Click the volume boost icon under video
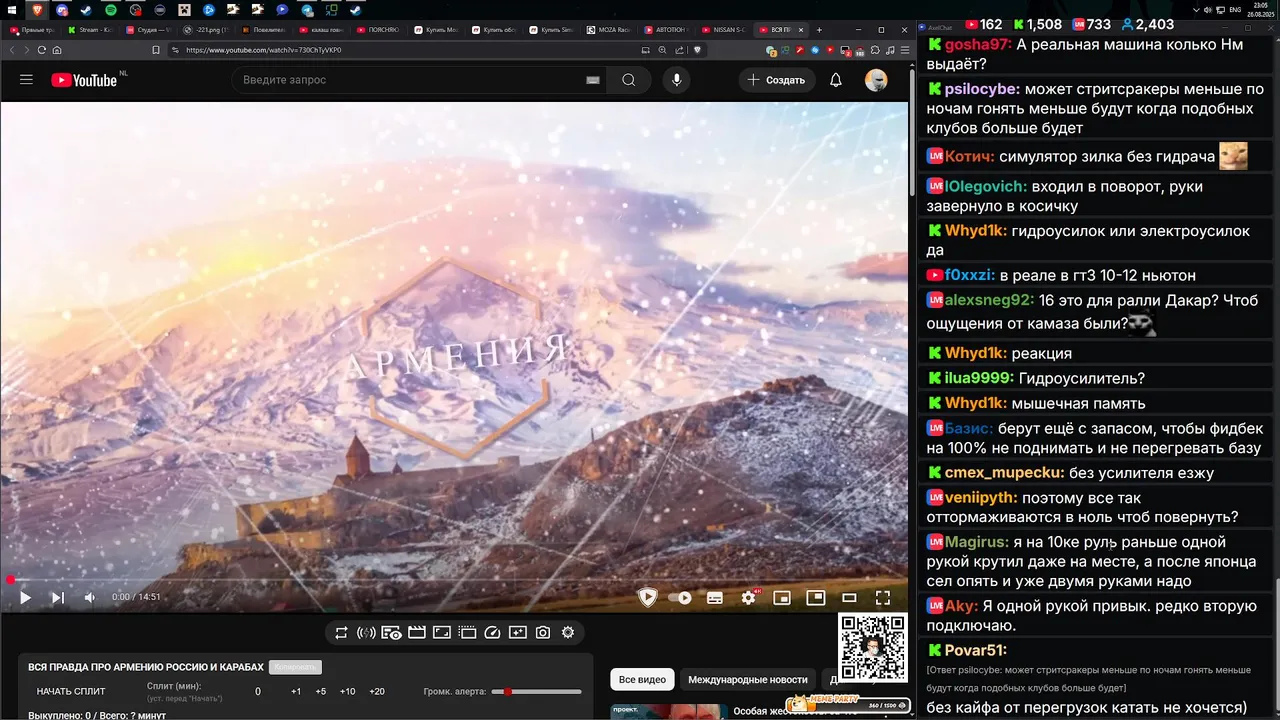The width and height of the screenshot is (1280, 720). (366, 633)
